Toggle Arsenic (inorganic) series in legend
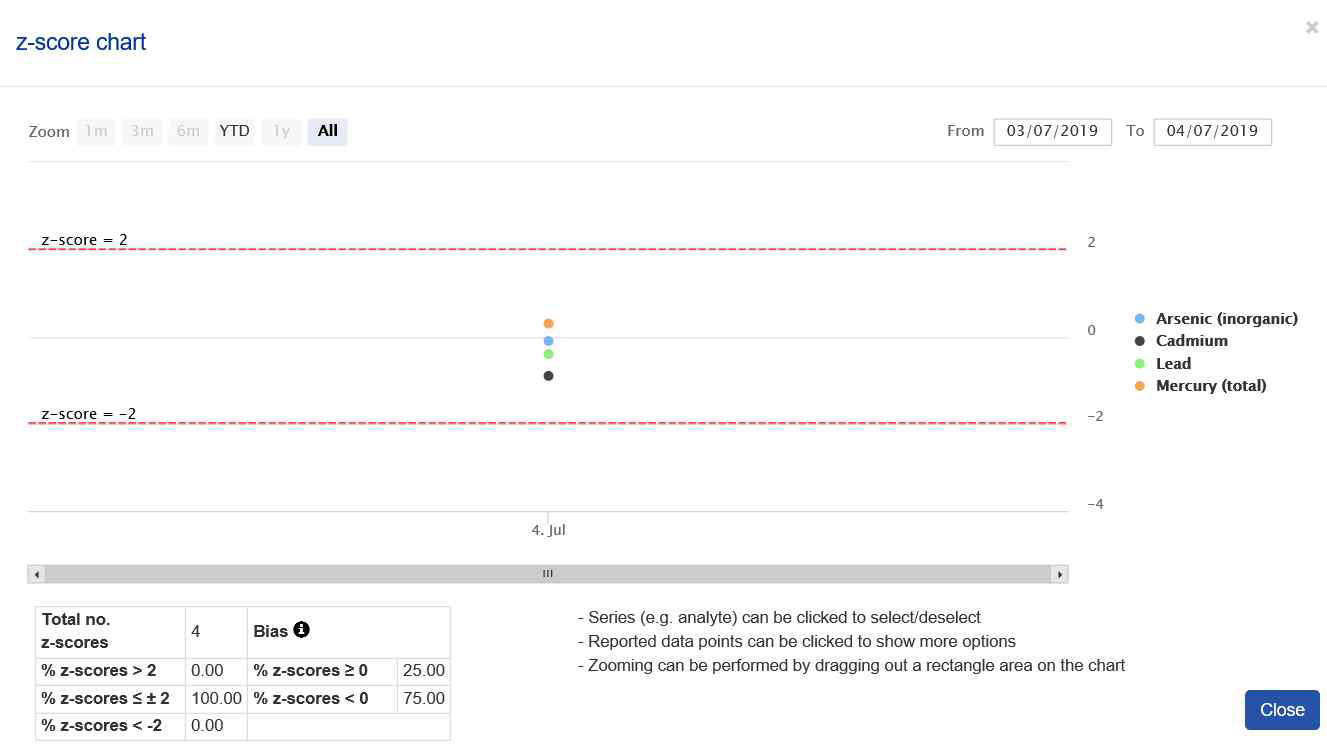This screenshot has height=747, width=1327. point(1216,318)
